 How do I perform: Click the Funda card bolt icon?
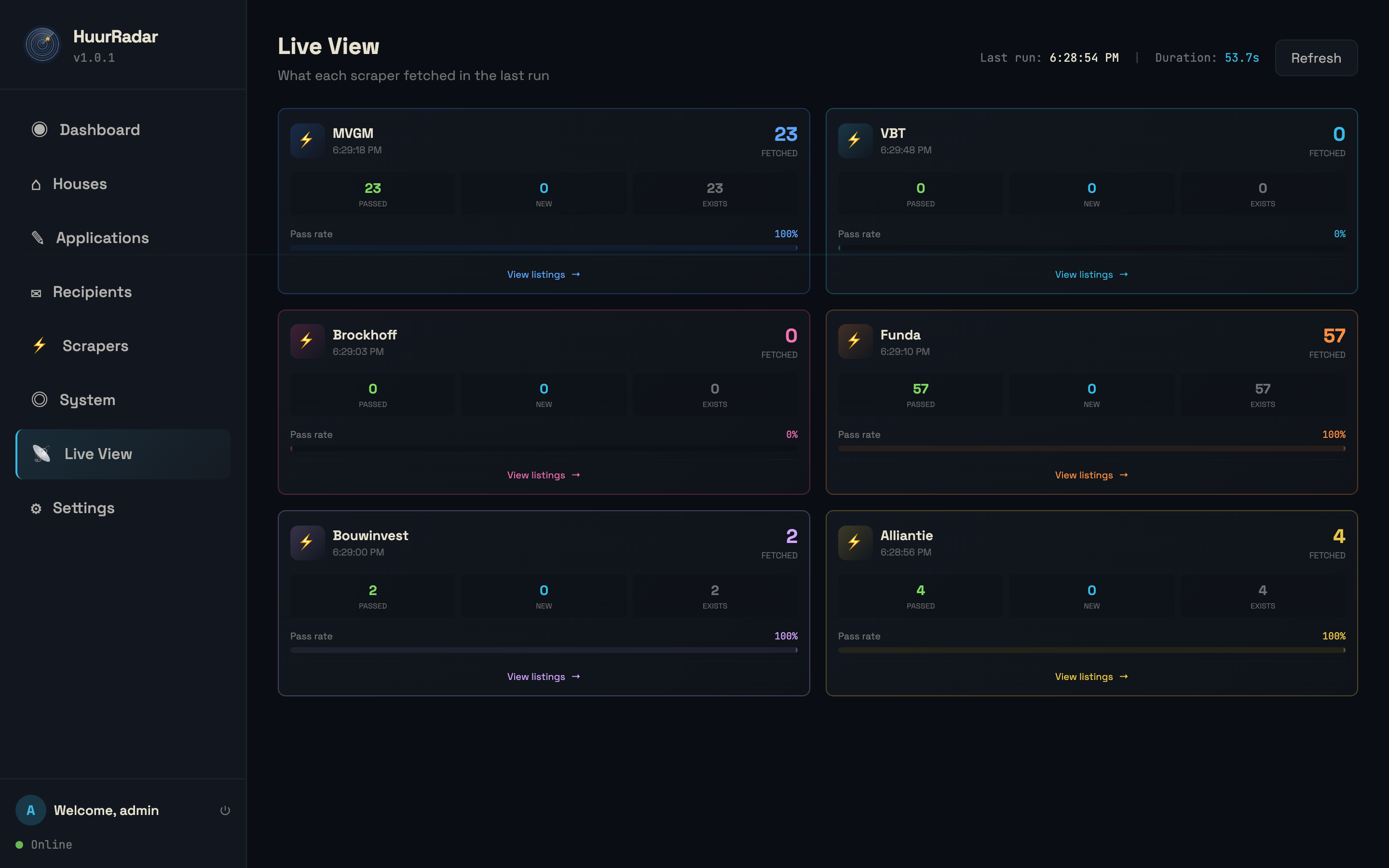(855, 341)
